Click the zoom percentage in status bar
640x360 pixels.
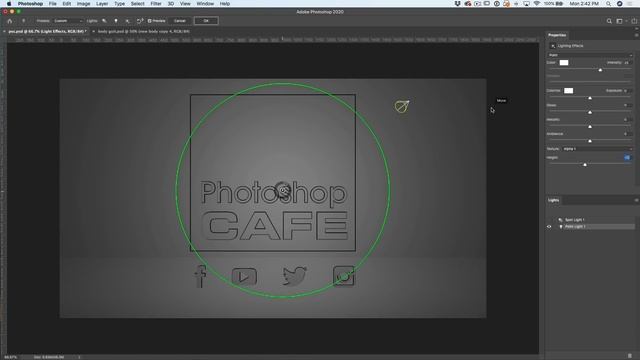tap(11, 357)
